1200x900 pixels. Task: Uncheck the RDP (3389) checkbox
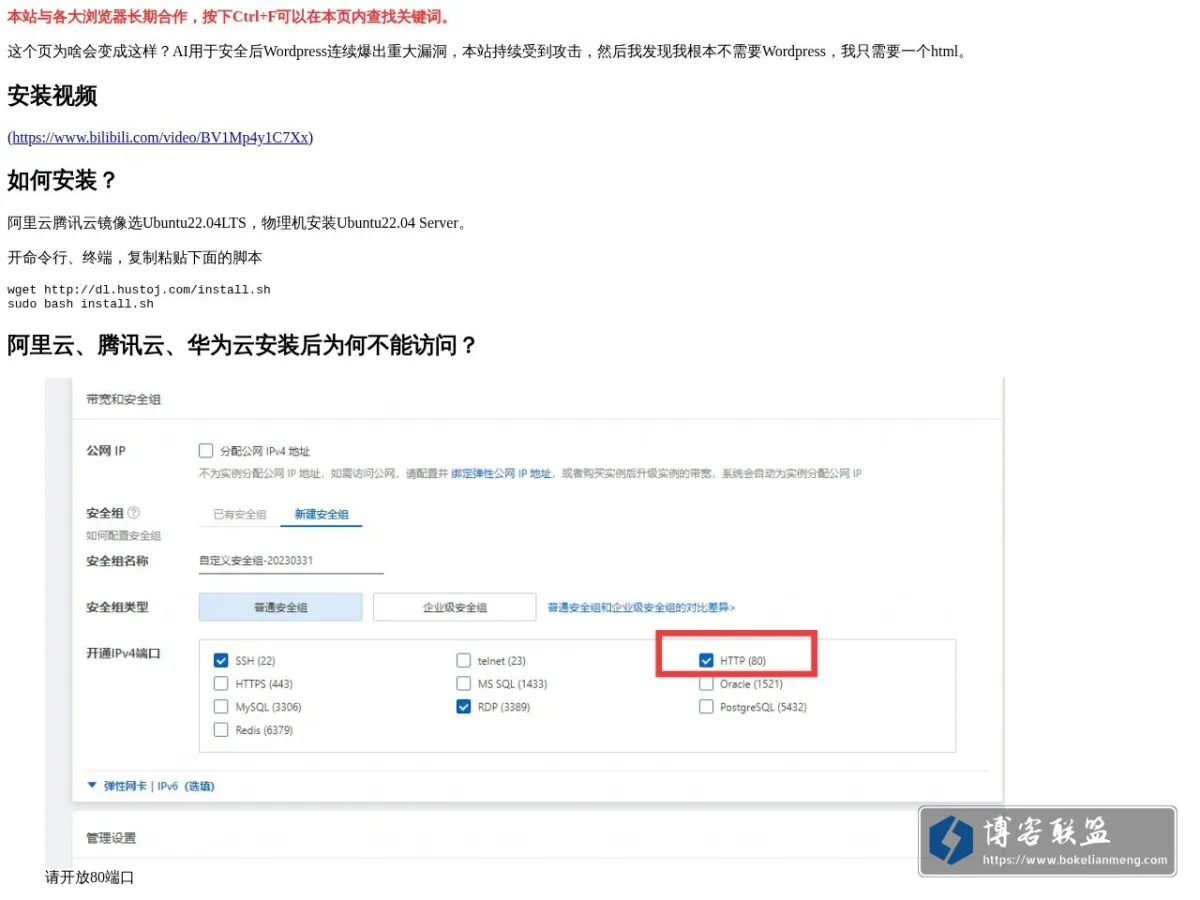(463, 707)
